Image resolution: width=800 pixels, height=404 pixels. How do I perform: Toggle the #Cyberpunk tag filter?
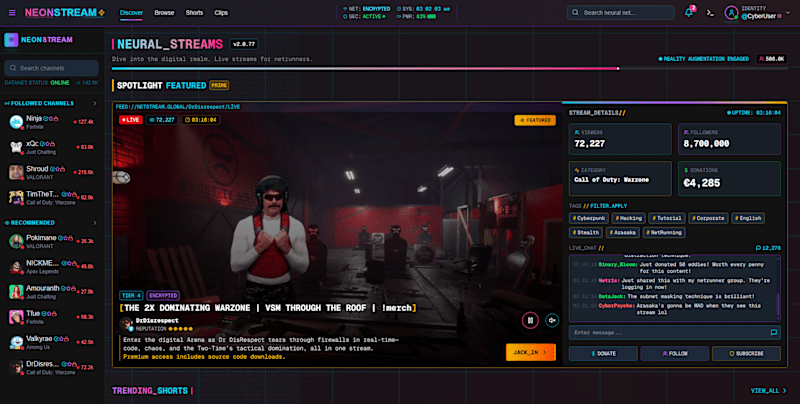[589, 218]
